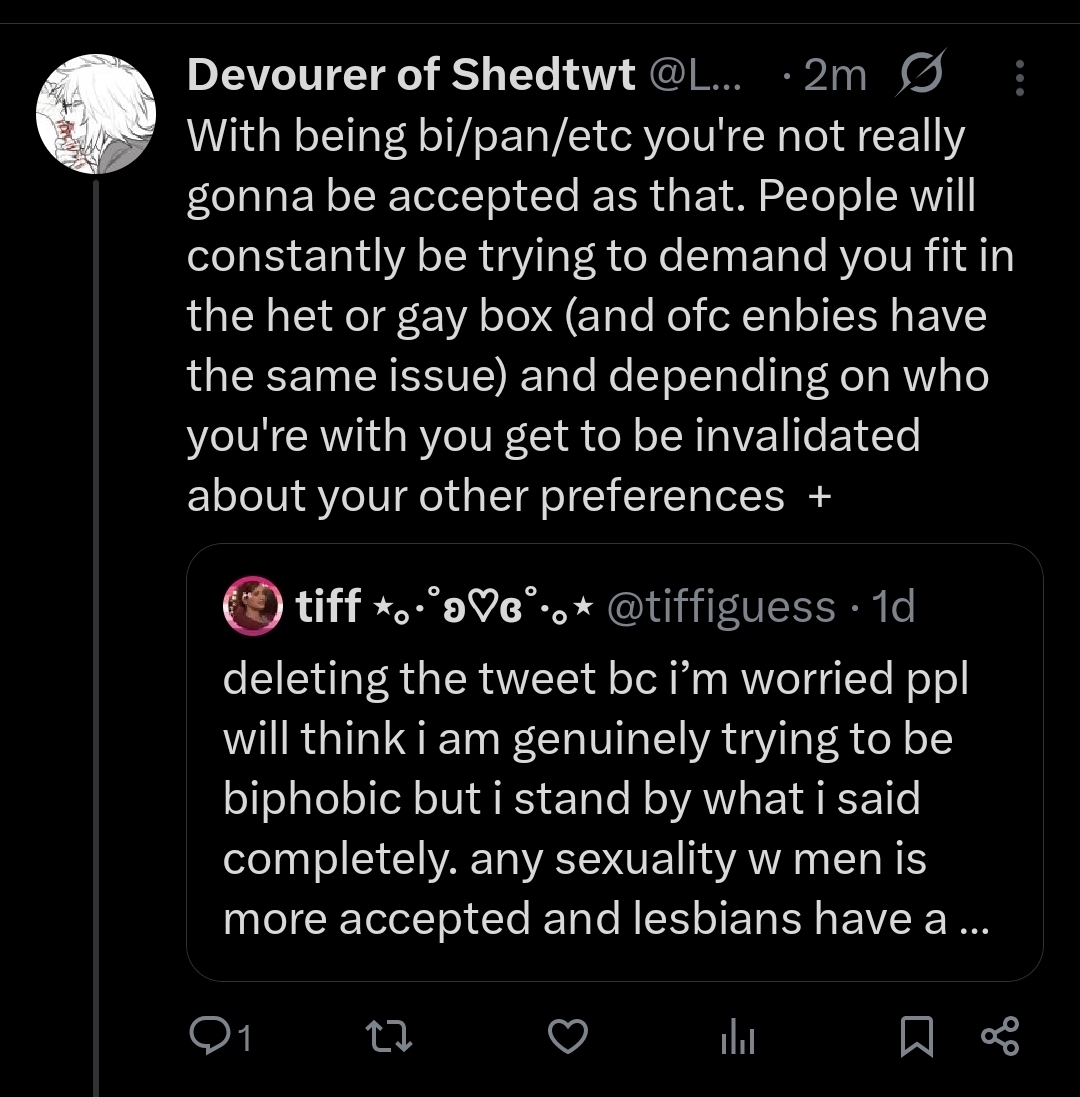The width and height of the screenshot is (1080, 1097).
Task: Open the quoted tweet about deleting the tweet
Action: 600,800
